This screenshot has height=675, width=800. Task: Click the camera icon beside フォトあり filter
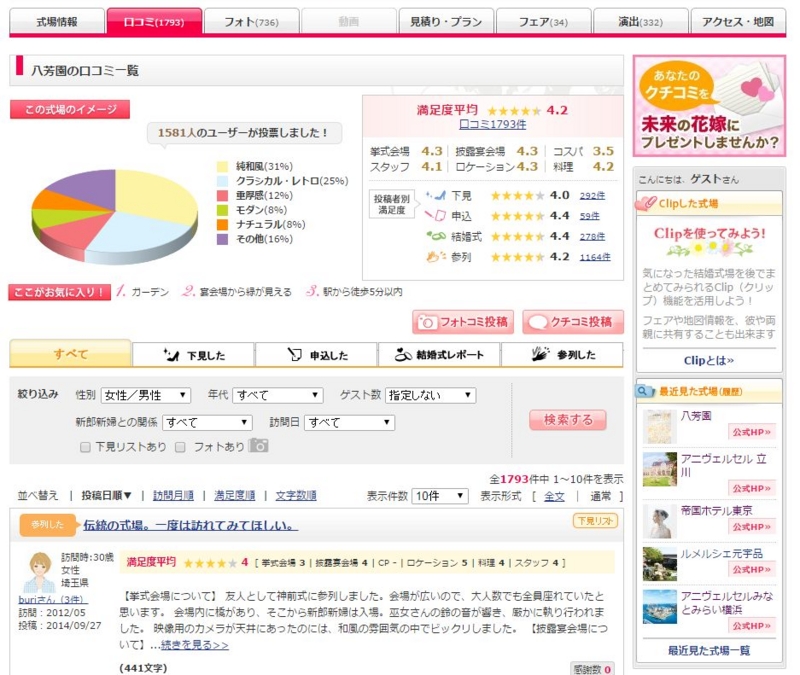tap(258, 444)
